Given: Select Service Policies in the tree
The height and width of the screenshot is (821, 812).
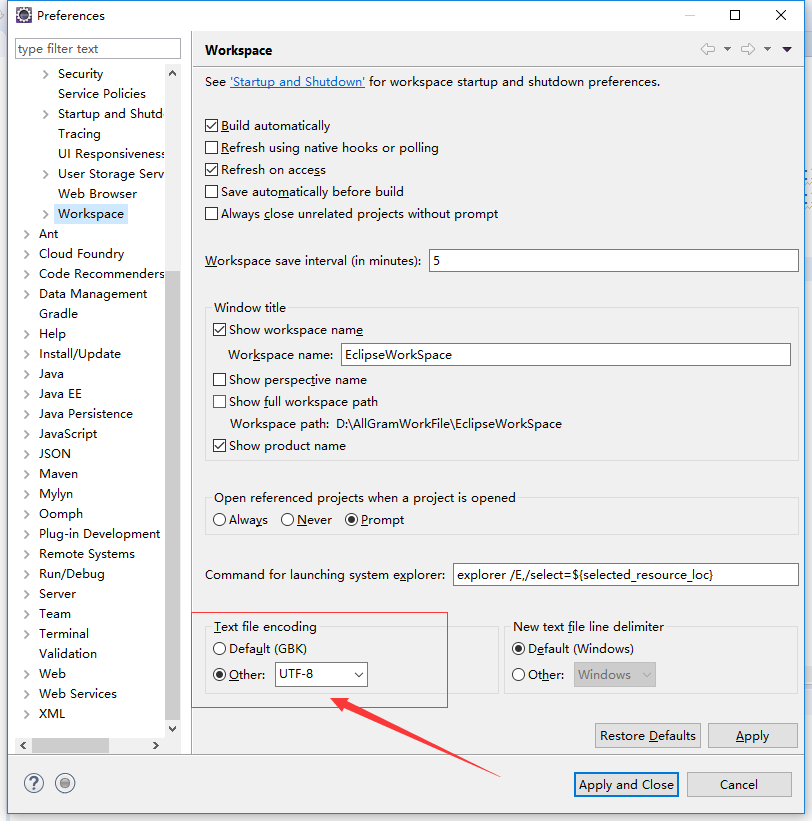Looking at the screenshot, I should (x=102, y=94).
